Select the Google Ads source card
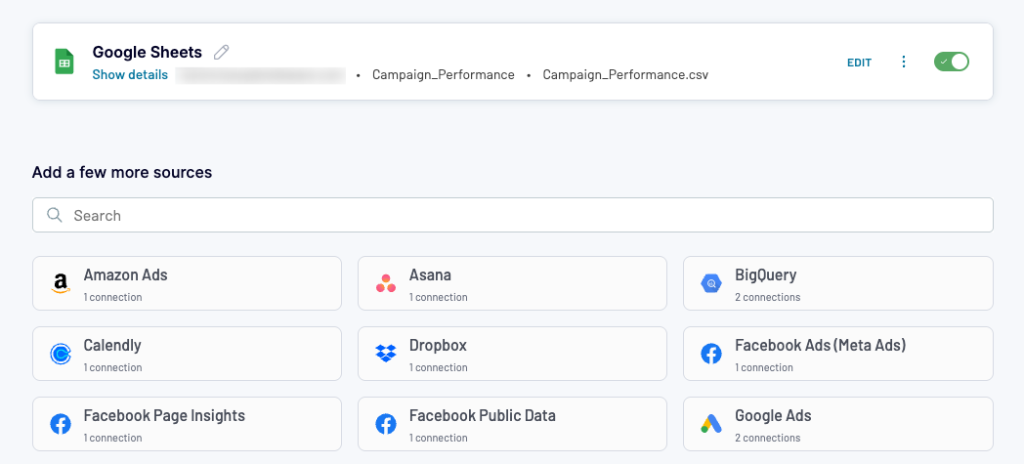 839,424
